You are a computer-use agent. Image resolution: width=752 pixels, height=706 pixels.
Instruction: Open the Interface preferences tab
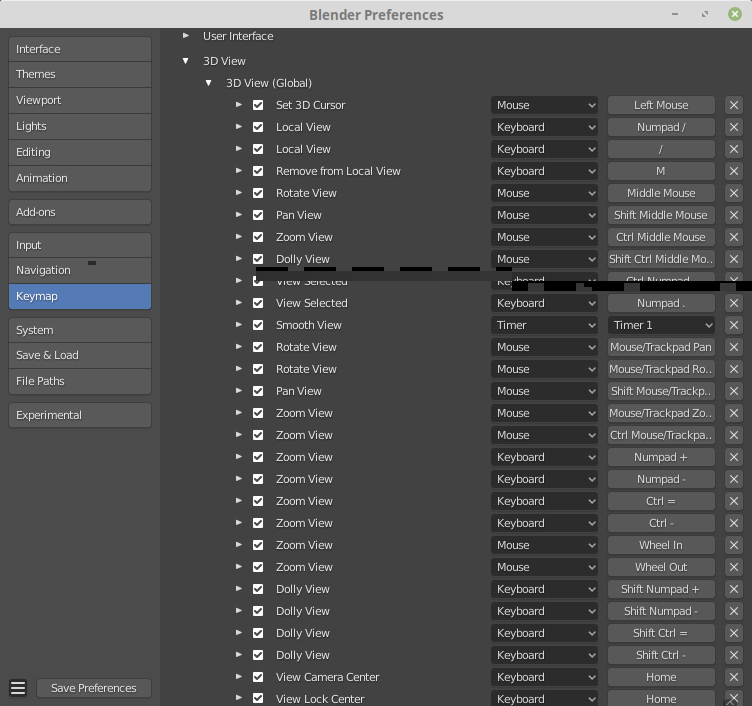80,49
